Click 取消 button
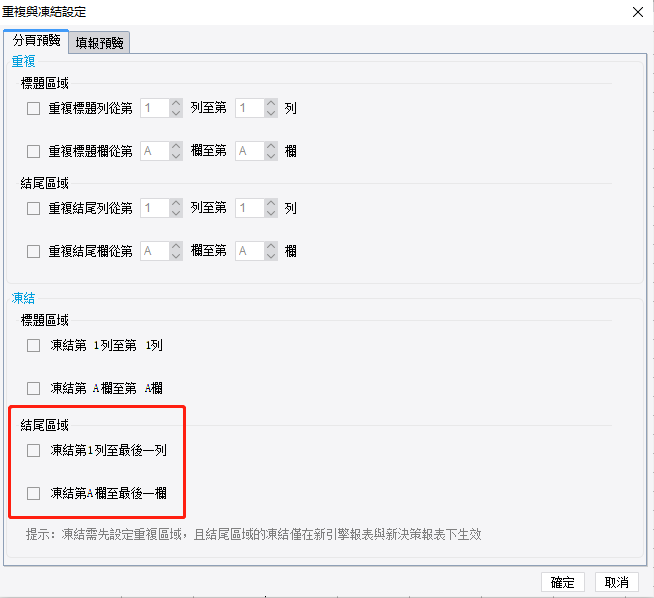Image resolution: width=654 pixels, height=598 pixels. coord(616,582)
